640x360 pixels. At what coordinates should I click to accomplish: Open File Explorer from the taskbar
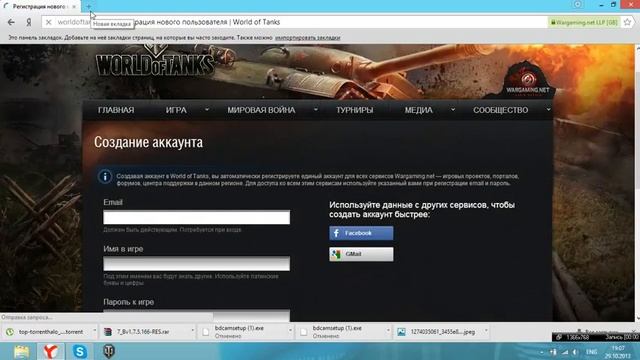pos(21,351)
